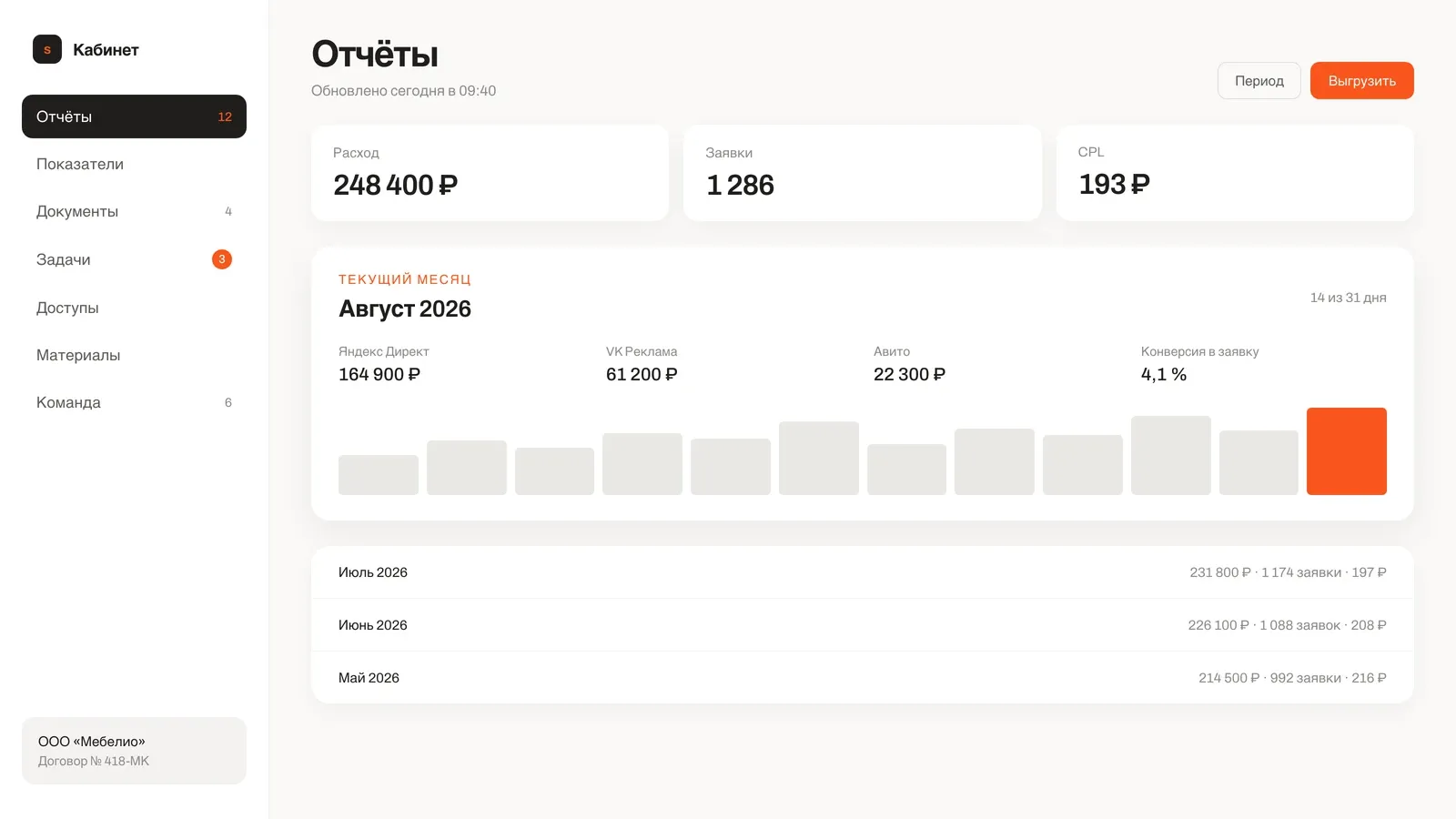Select the Расход summary card
1456x819 pixels.
click(x=490, y=173)
